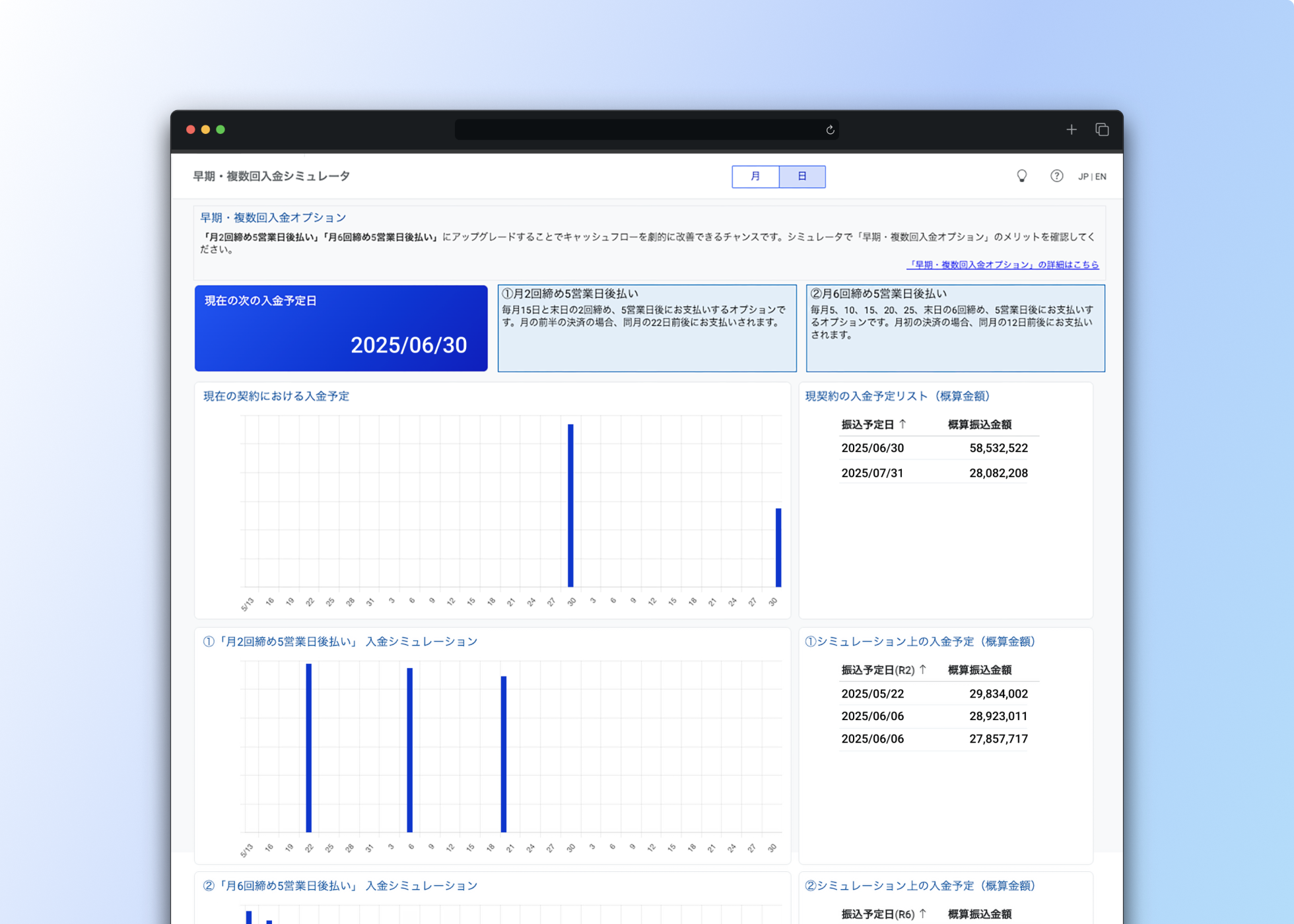Click the browser address bar
The height and width of the screenshot is (924, 1294).
[646, 130]
